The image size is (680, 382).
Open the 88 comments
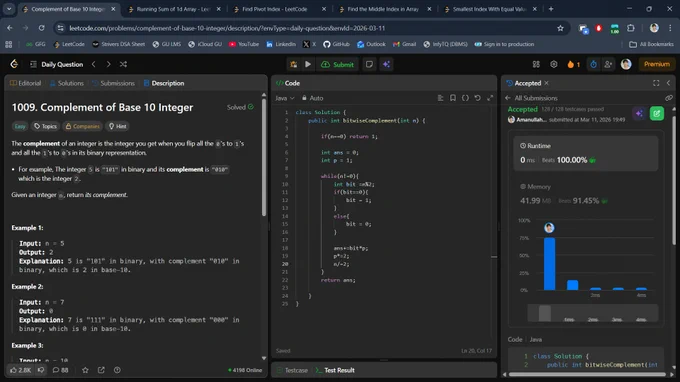click(x=60, y=370)
